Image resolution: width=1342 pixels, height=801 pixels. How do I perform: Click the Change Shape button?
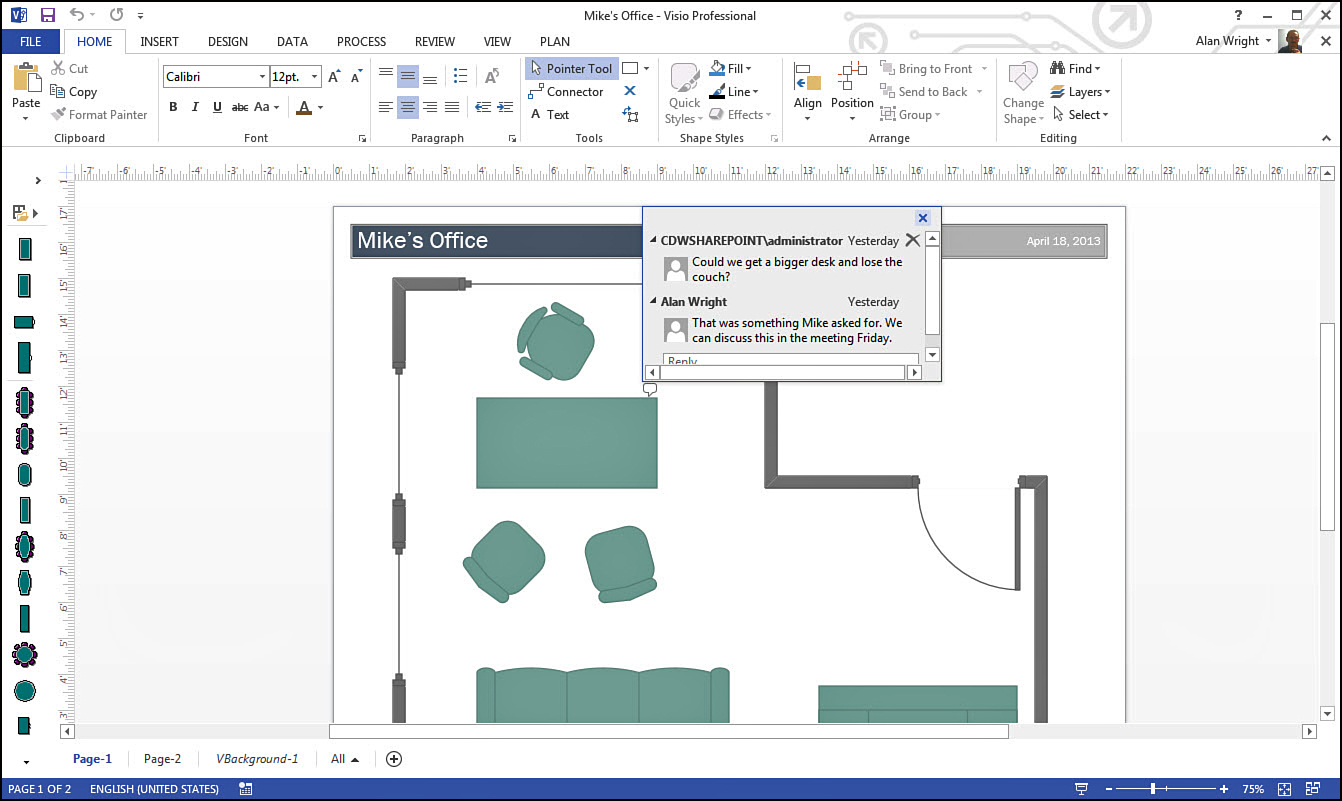click(1024, 93)
